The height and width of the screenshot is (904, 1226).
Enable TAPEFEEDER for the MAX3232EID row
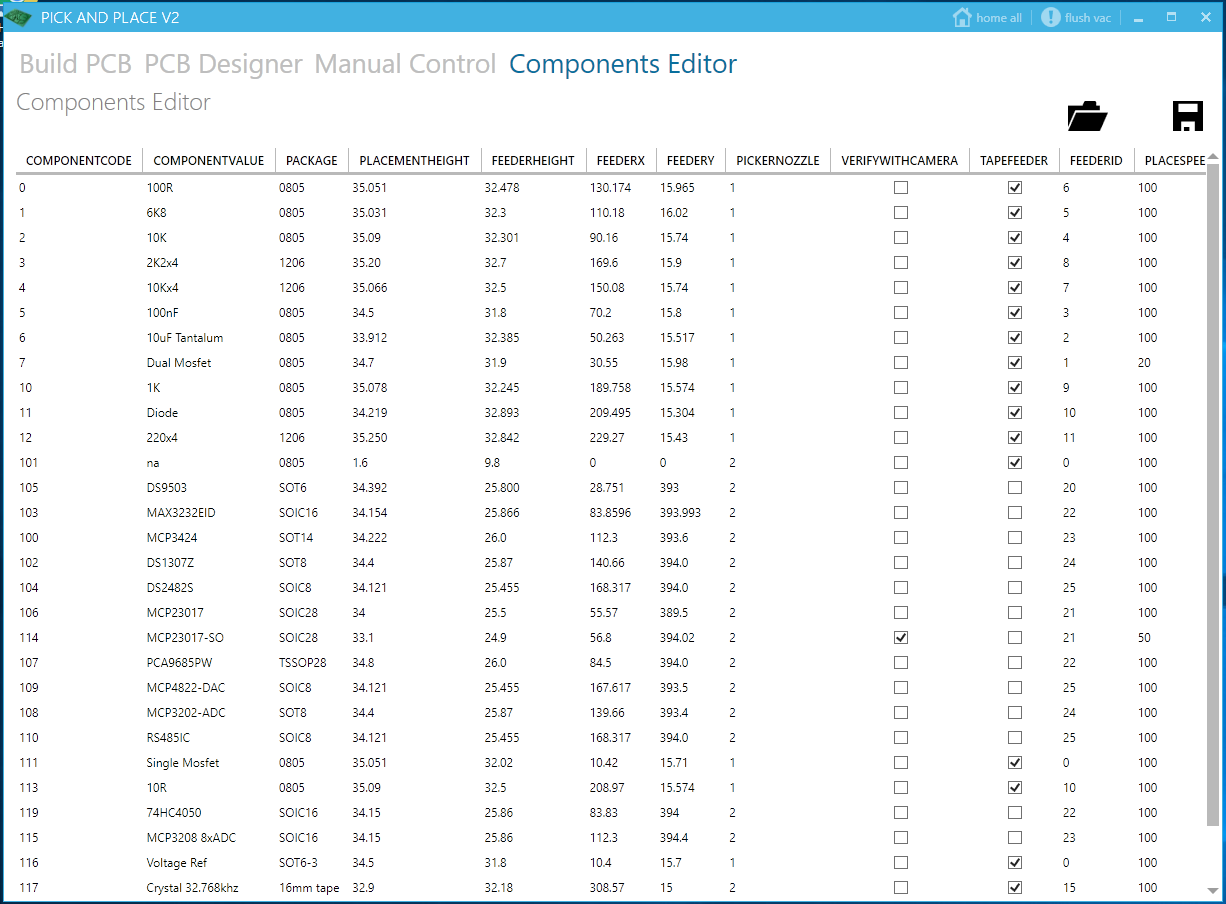(x=1015, y=512)
